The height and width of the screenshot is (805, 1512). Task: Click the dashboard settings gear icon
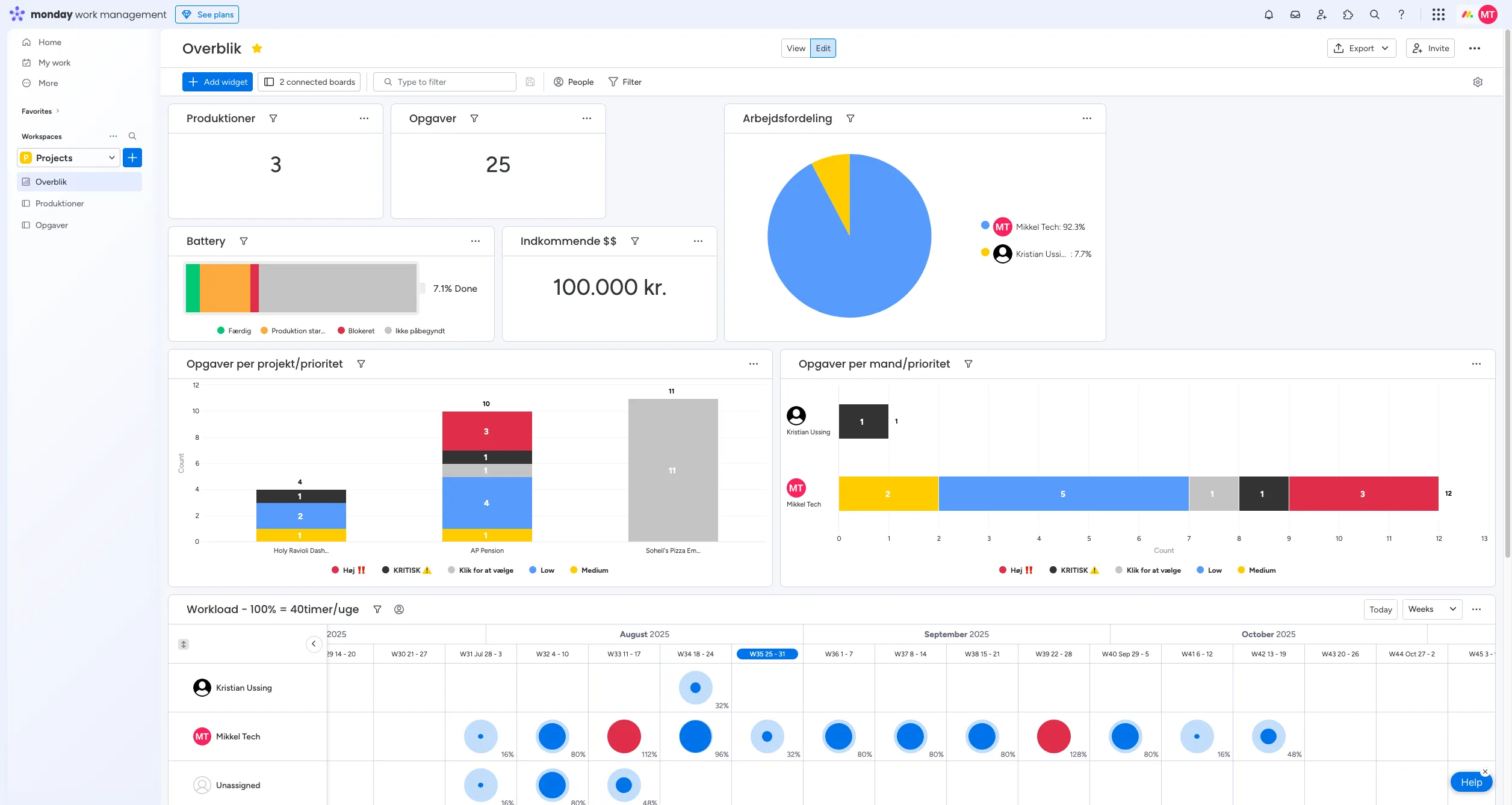pyautogui.click(x=1477, y=82)
